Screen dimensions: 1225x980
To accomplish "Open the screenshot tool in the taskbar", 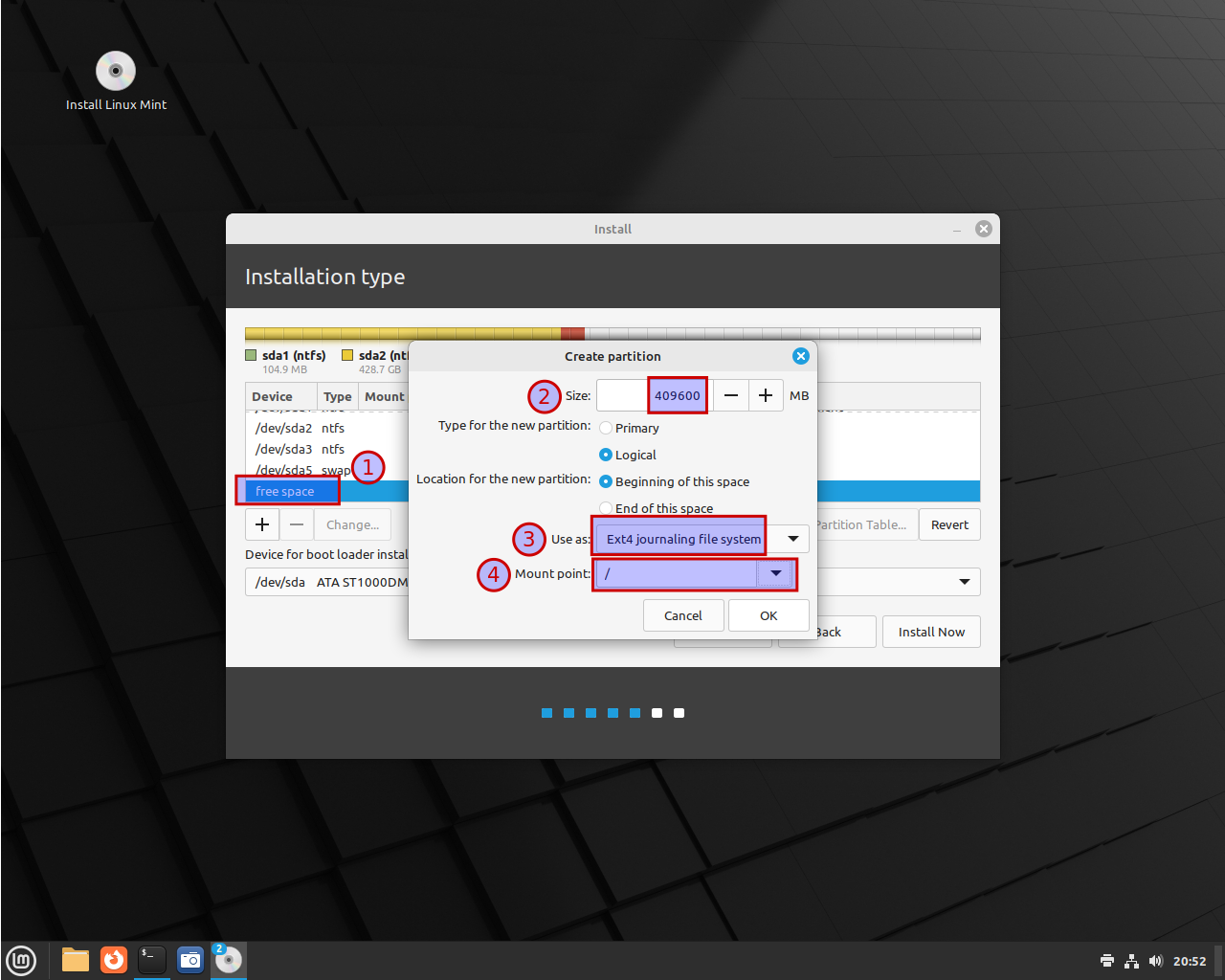I will (190, 960).
